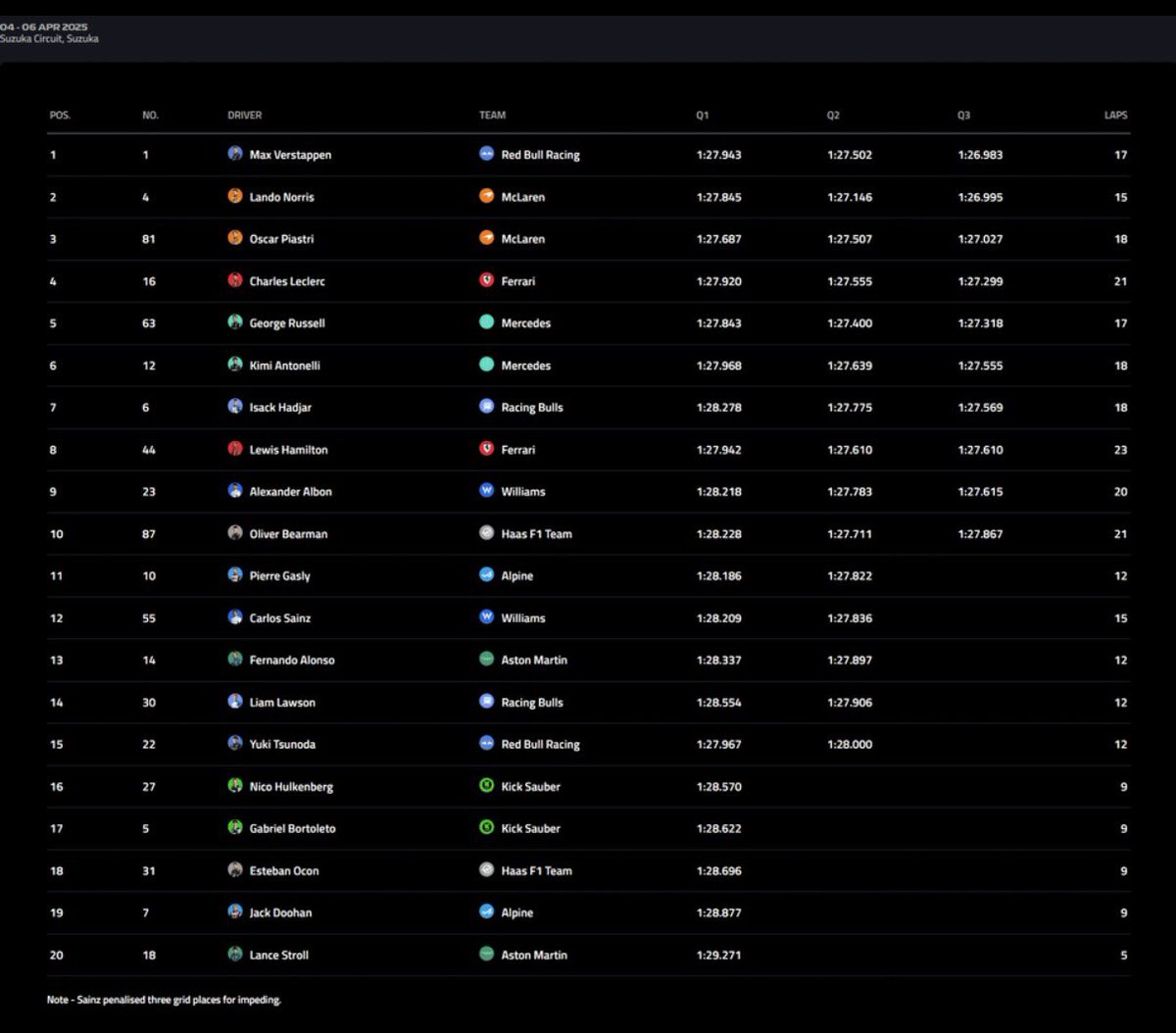Viewport: 1176px width, 1033px height.
Task: Click Oliver Bearman's driver avatar icon
Action: tap(235, 533)
